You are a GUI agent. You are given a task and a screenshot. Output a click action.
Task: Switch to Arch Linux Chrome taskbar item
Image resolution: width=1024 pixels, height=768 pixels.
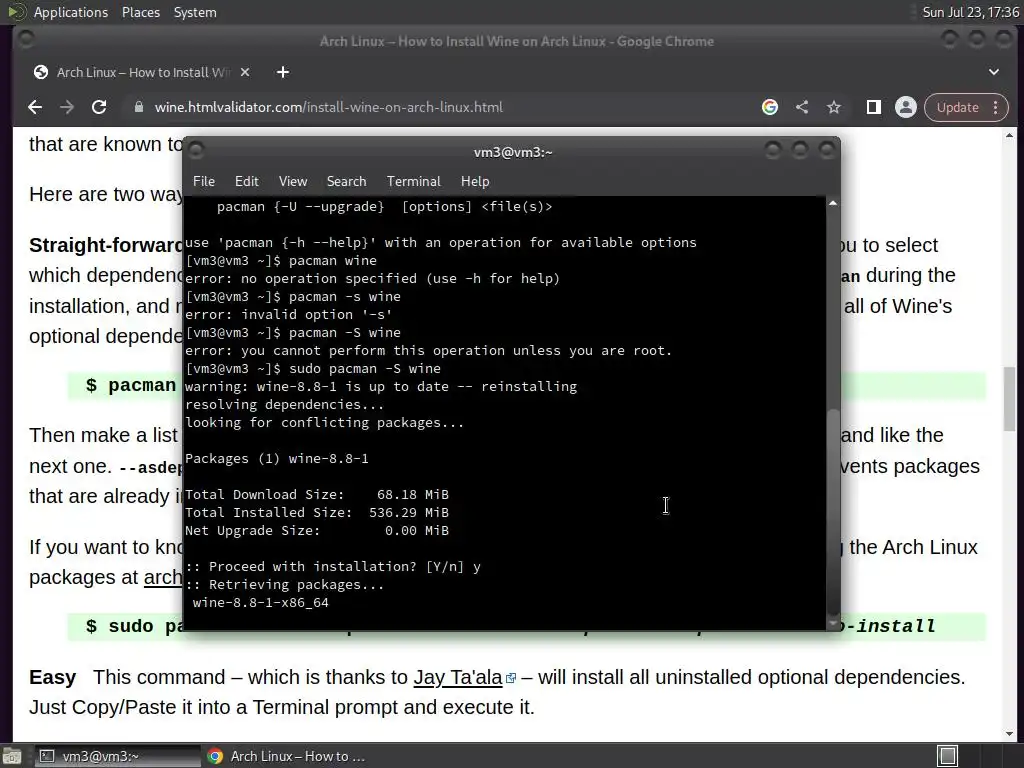(x=285, y=756)
